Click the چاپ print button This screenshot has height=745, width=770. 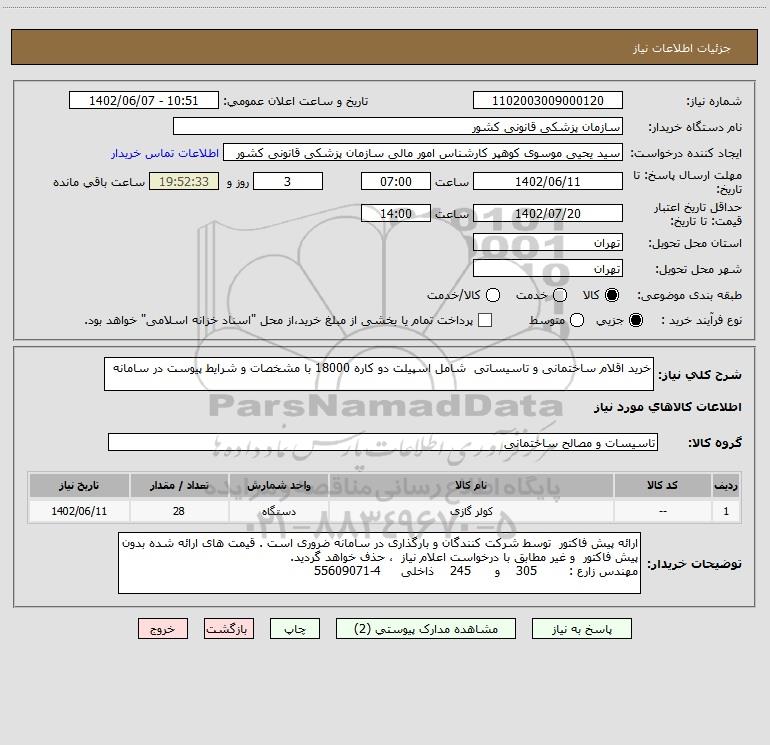[295, 629]
